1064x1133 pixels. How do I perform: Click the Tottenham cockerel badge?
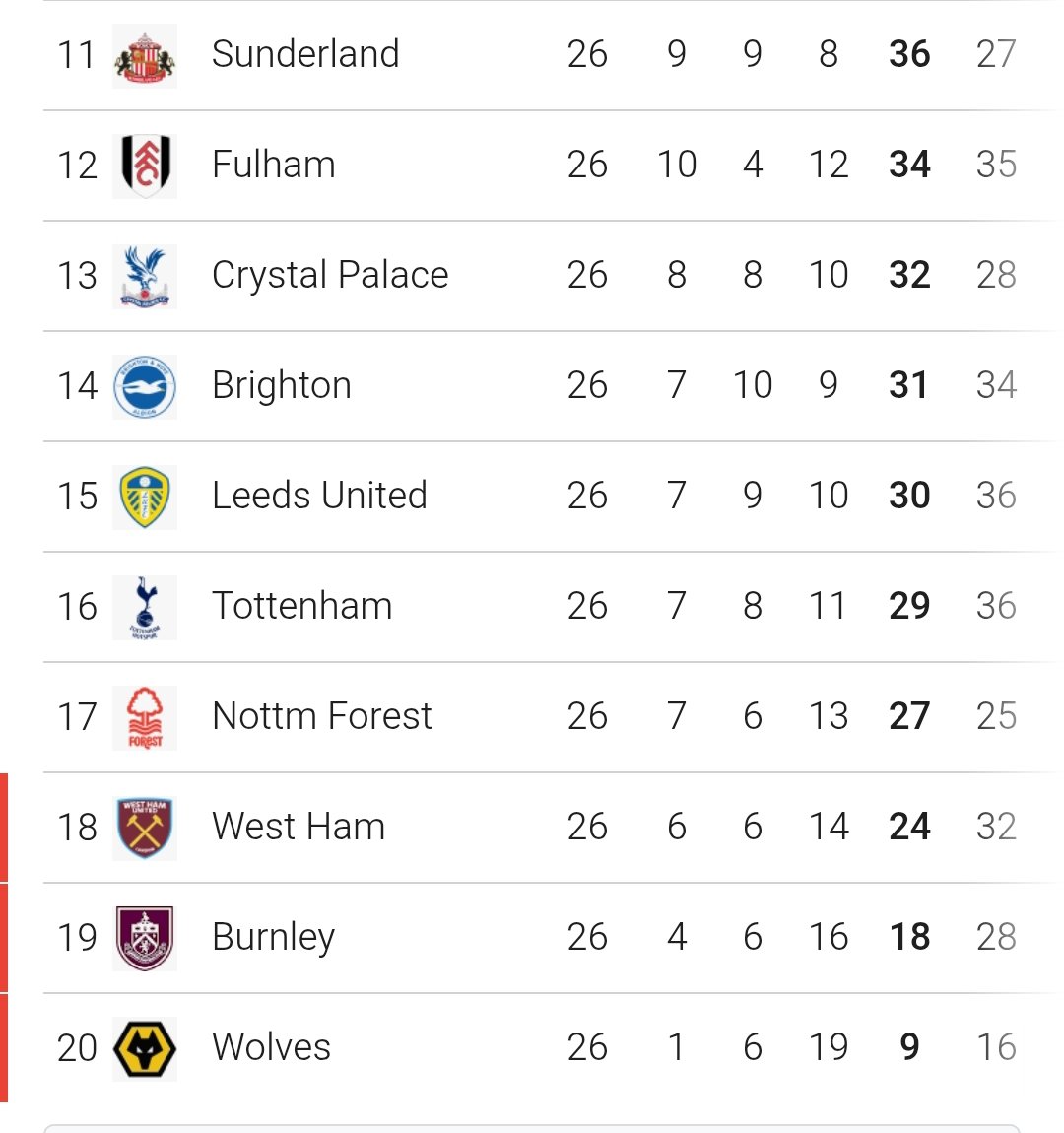(x=145, y=607)
